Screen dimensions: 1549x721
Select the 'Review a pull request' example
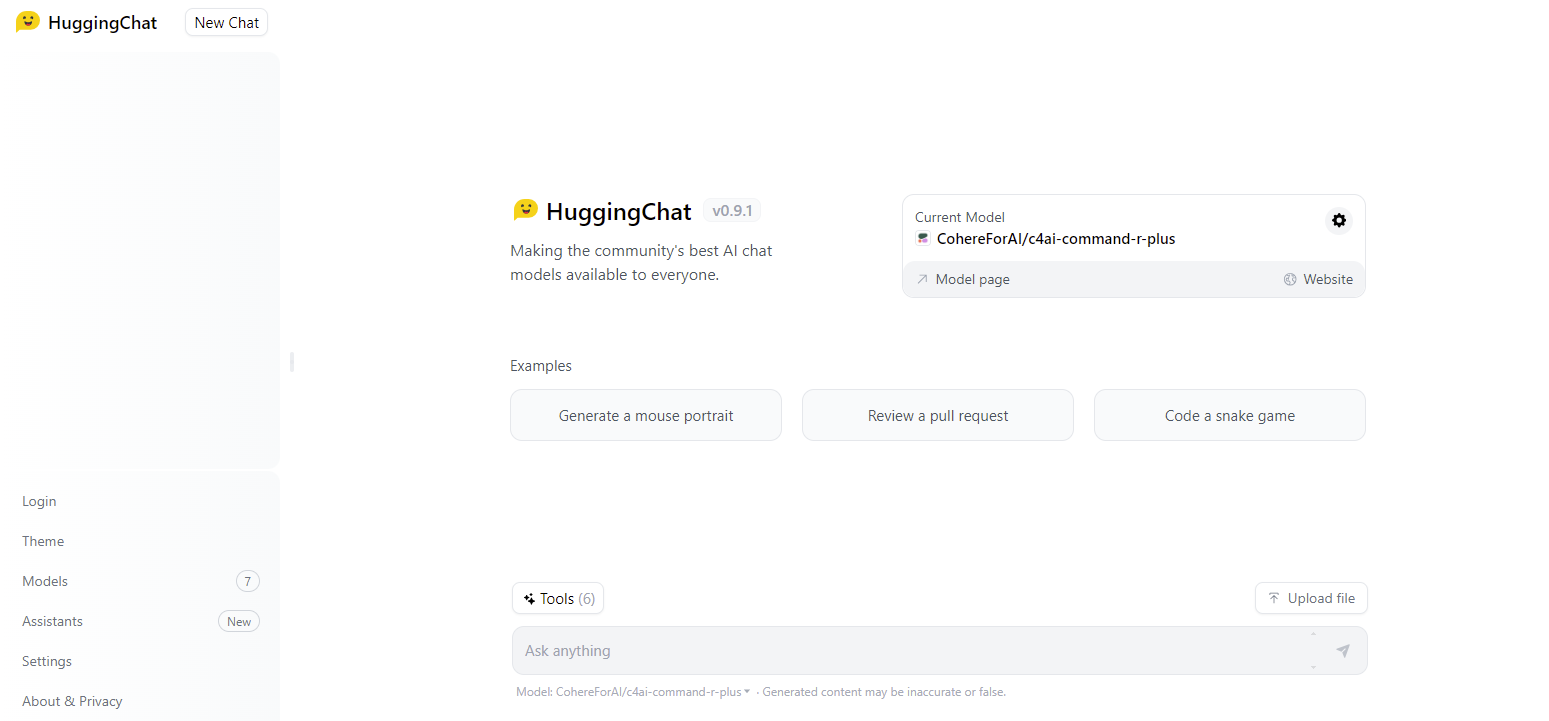938,415
